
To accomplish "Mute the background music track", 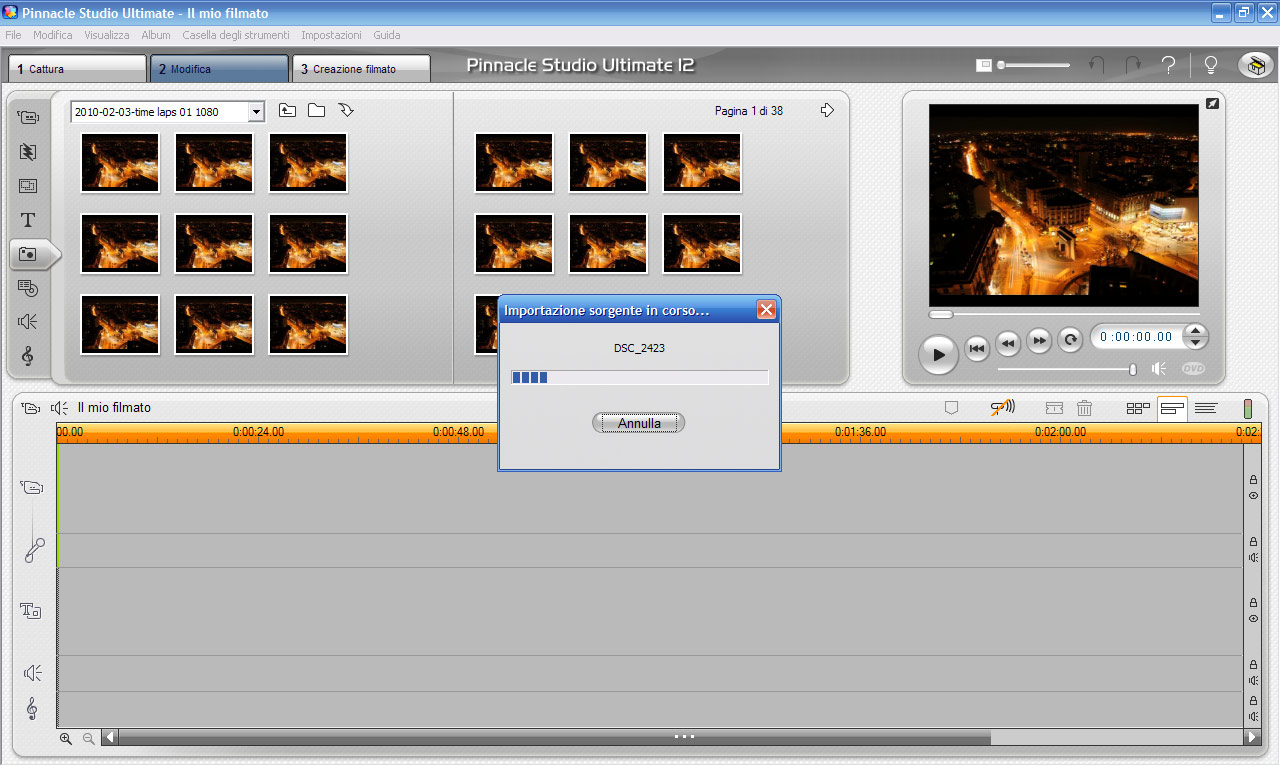I will [x=1253, y=716].
